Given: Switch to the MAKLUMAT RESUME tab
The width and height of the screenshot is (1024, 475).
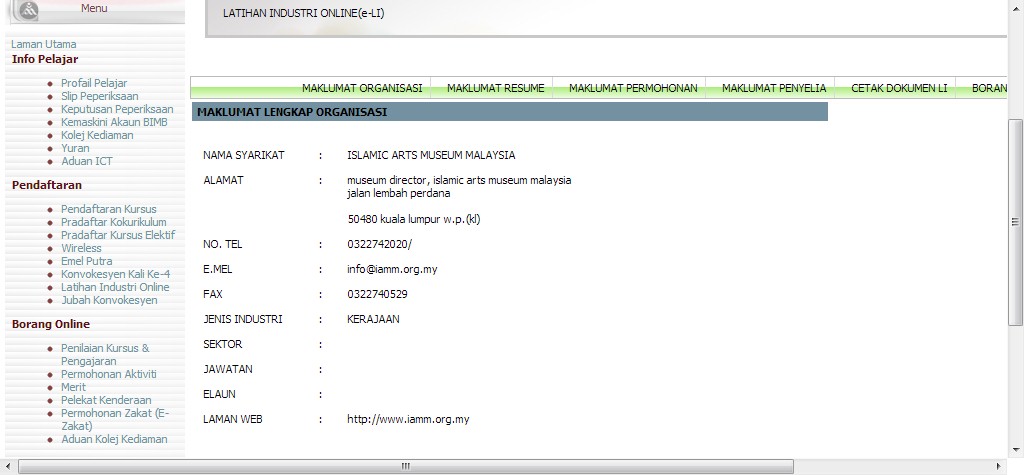Looking at the screenshot, I should tap(496, 88).
